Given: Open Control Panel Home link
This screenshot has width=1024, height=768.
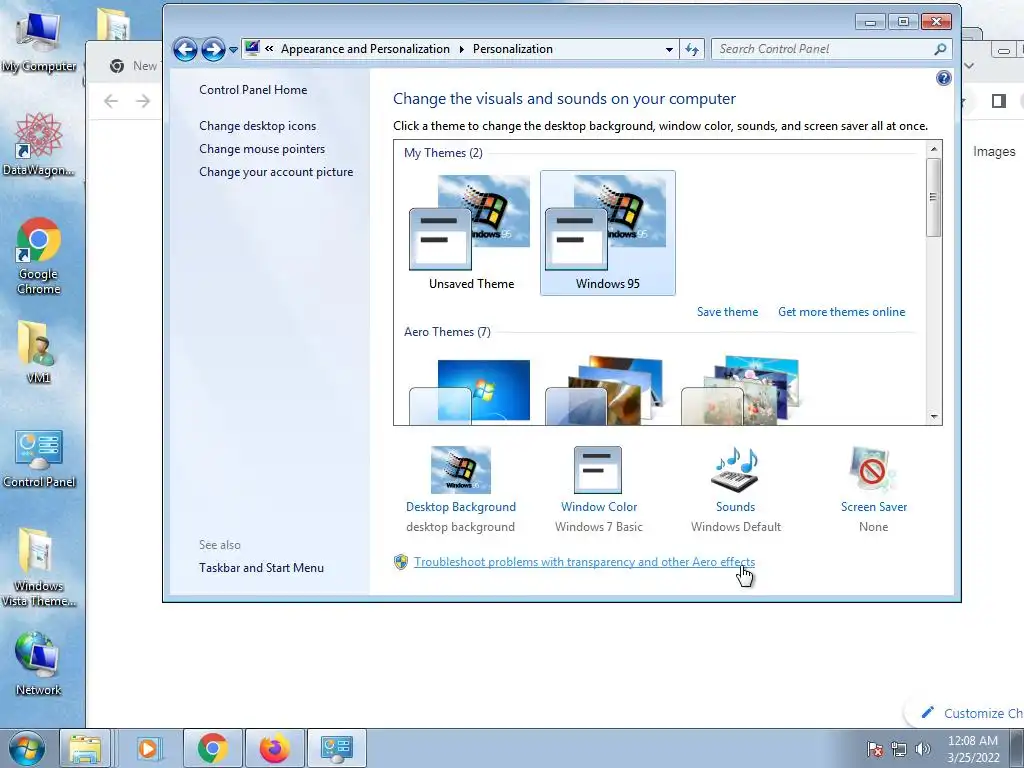Looking at the screenshot, I should click(253, 89).
